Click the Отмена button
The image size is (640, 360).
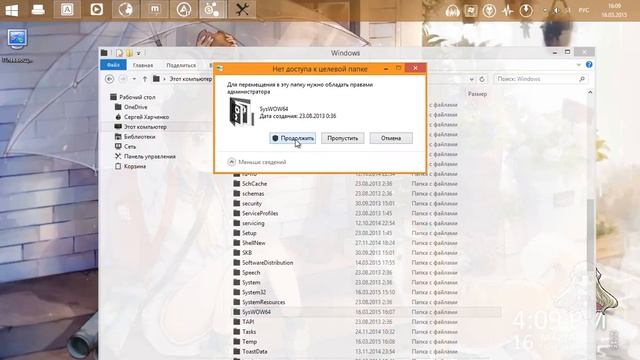coord(391,138)
